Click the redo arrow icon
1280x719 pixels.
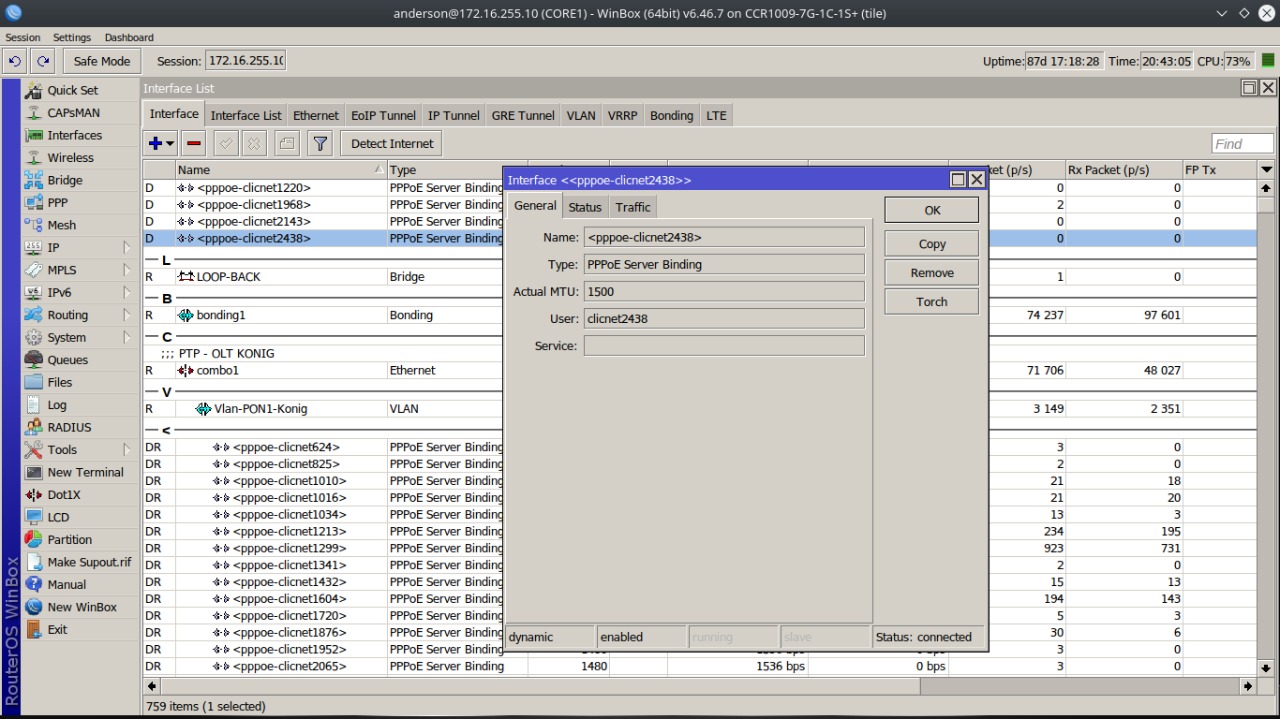point(43,61)
